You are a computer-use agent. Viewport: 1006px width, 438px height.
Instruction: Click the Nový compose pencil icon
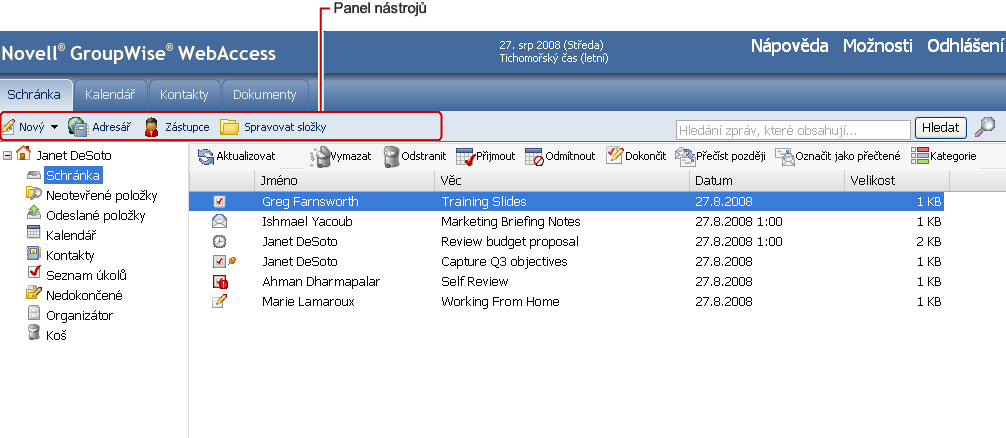pos(8,127)
